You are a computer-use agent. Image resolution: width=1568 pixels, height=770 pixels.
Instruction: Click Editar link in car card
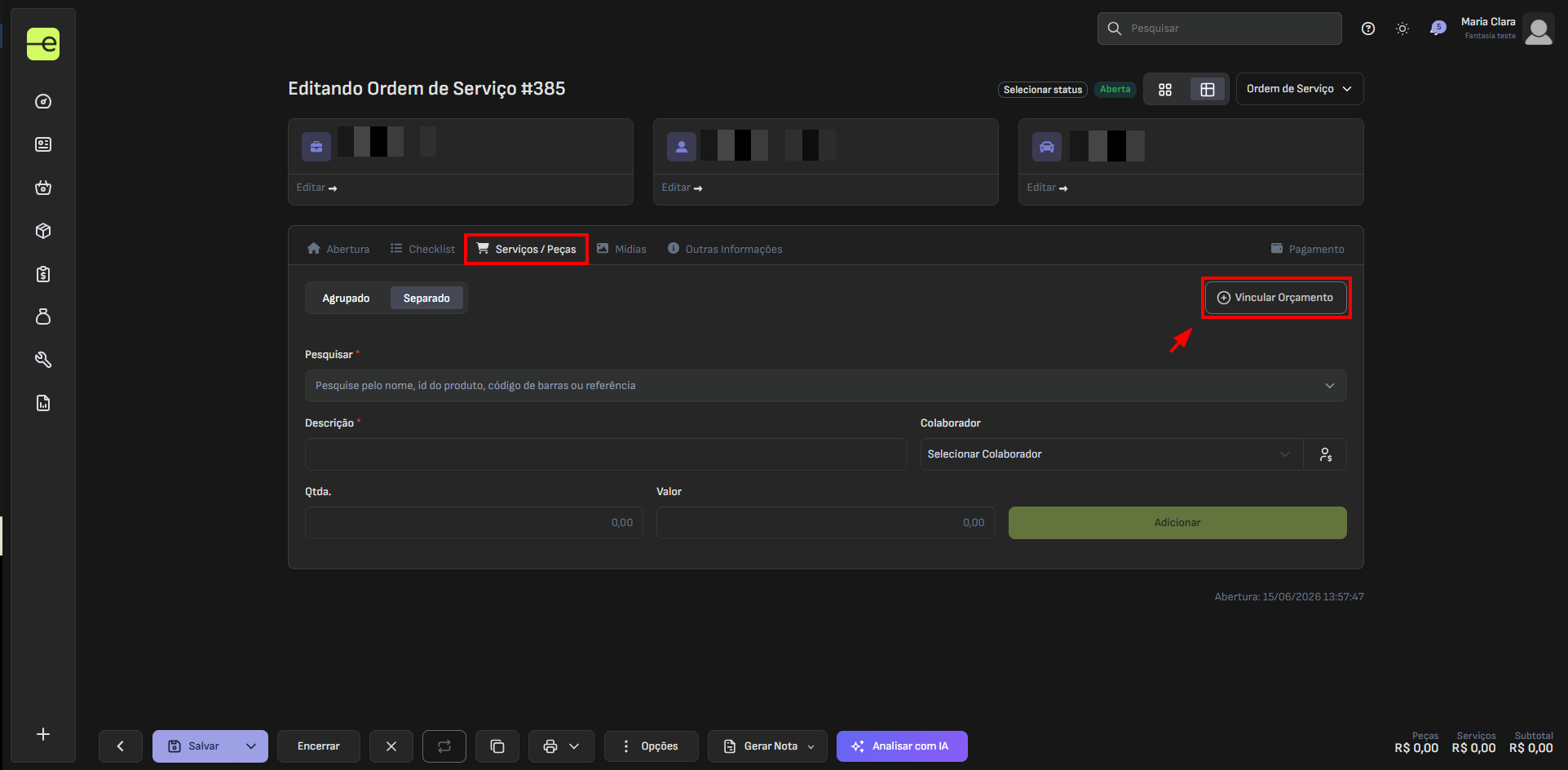coord(1047,188)
